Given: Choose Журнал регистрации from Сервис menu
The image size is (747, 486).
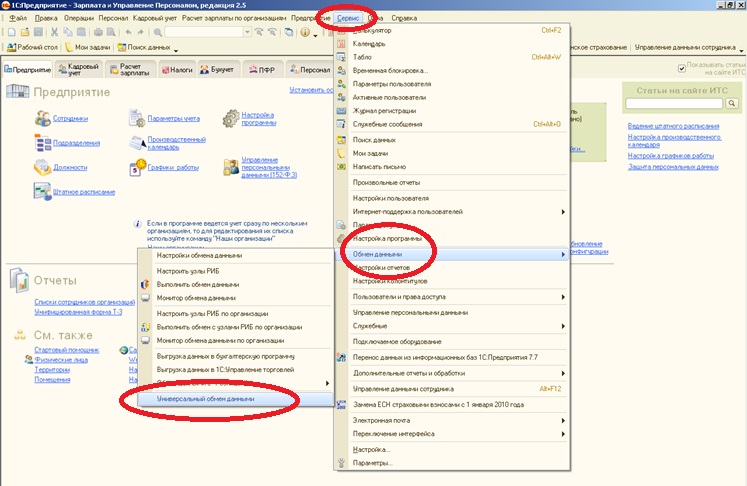Looking at the screenshot, I should click(452, 111).
